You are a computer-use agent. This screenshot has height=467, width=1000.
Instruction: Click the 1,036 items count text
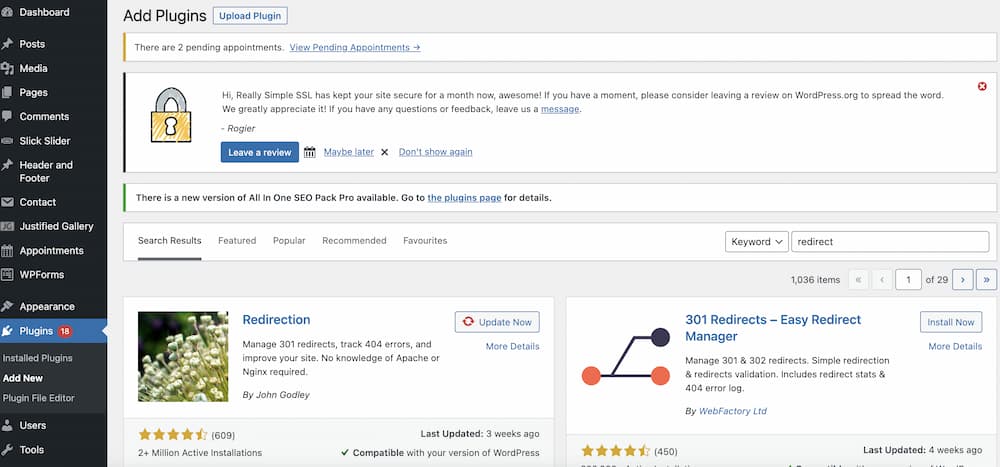coord(816,279)
